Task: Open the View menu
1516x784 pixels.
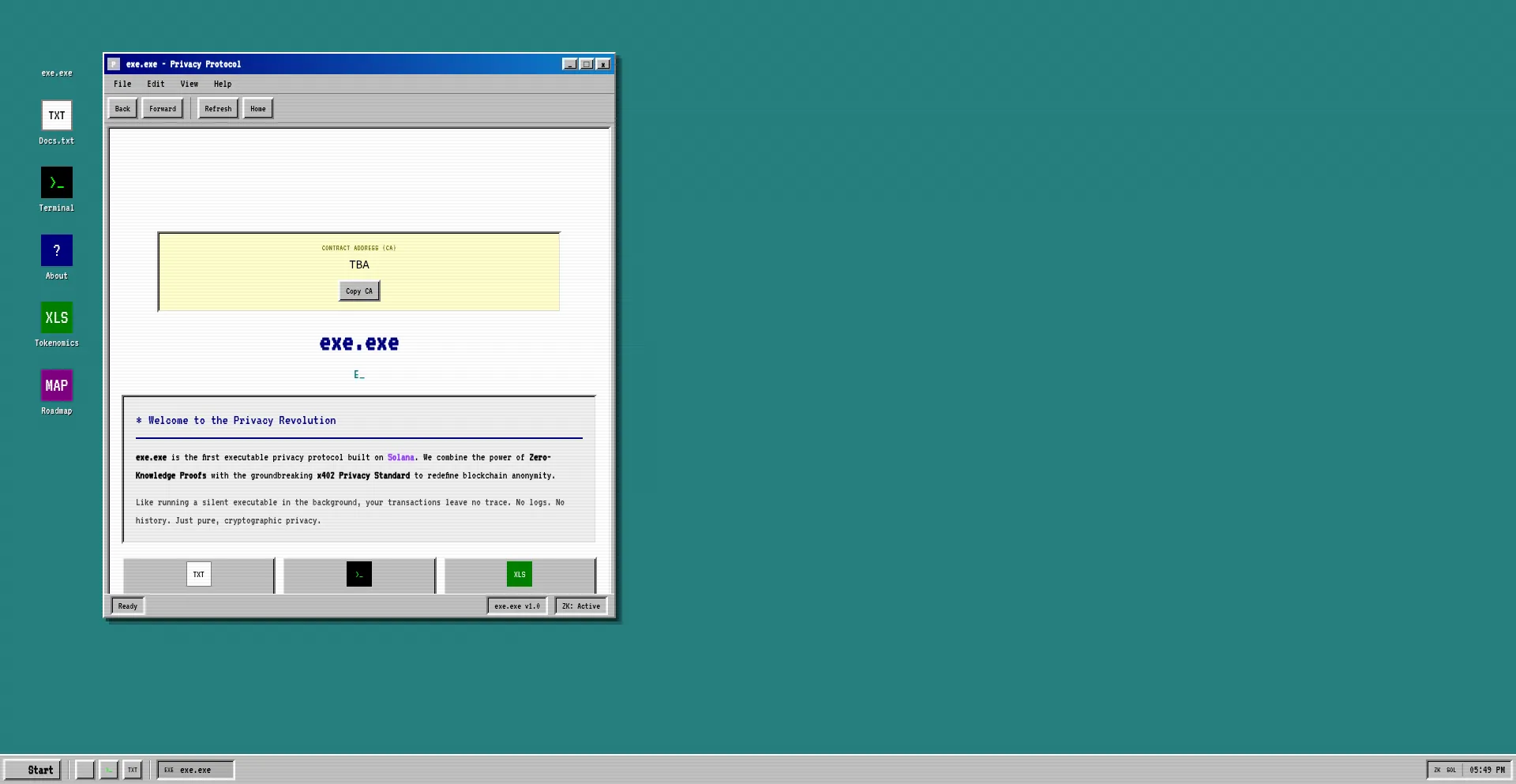Action: (189, 84)
